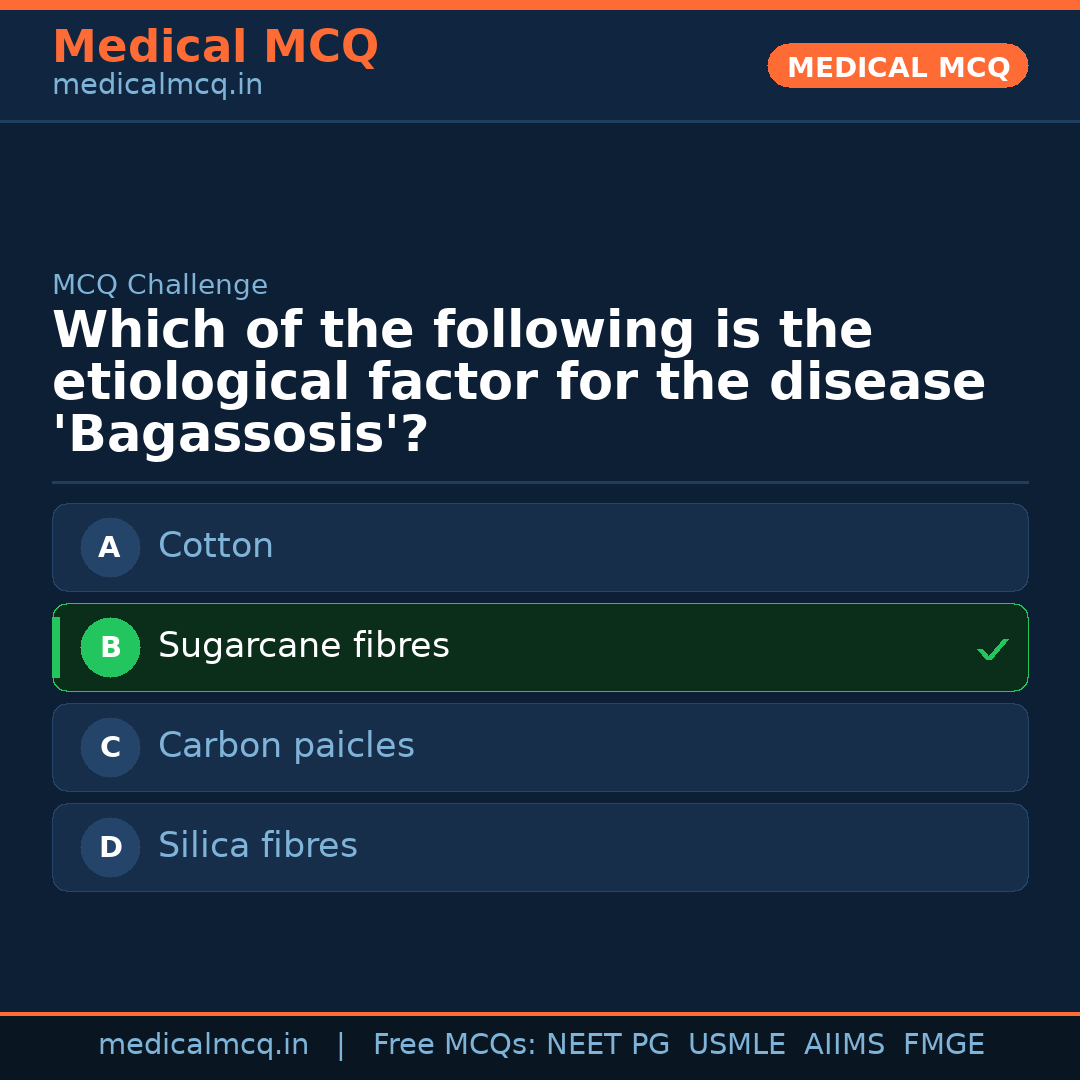1080x1080 pixels.
Task: Open the NEET PG section in footer
Action: pos(607,1044)
